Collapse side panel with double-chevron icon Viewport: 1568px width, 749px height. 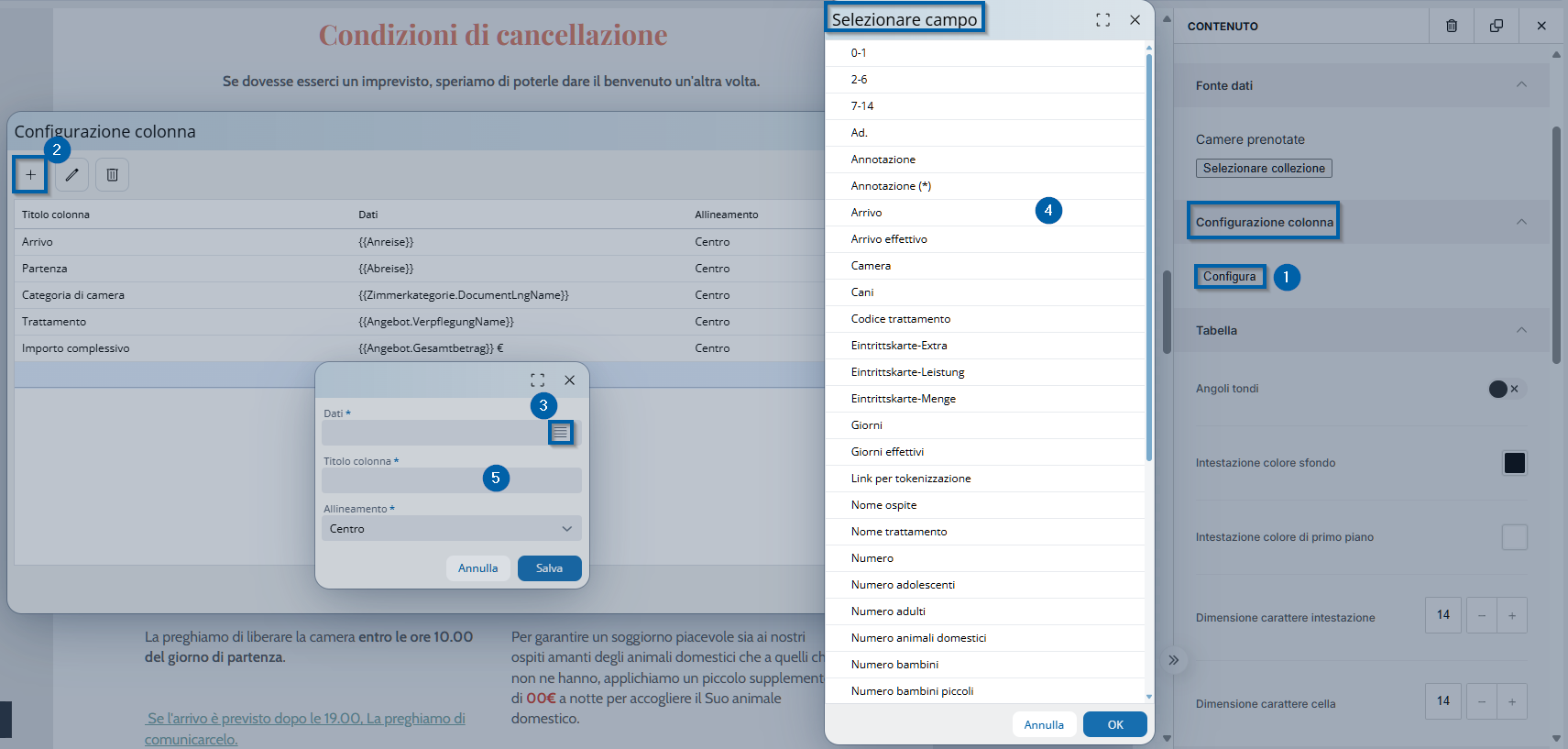[1173, 660]
